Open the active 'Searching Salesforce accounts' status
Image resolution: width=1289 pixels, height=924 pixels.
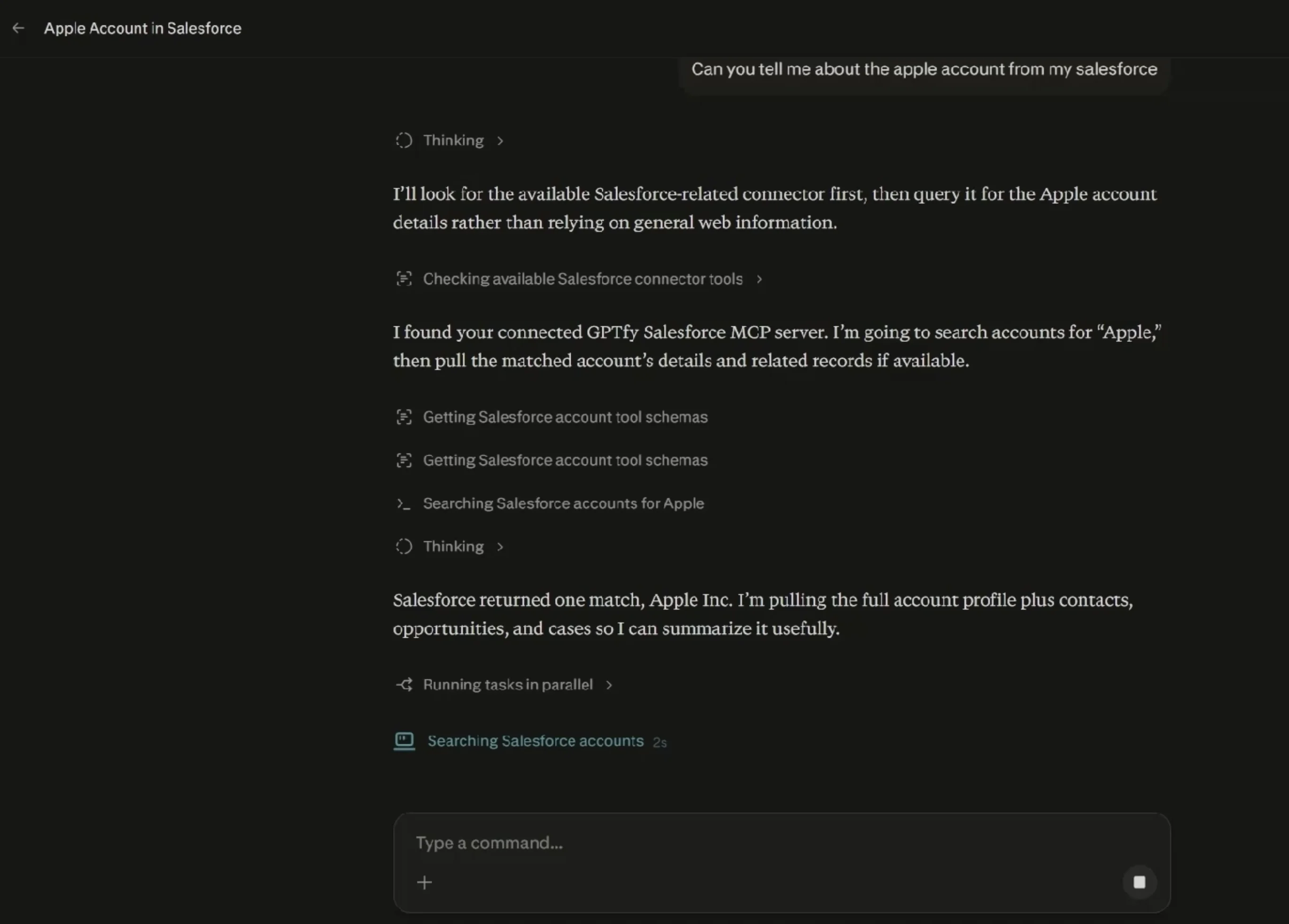[535, 741]
